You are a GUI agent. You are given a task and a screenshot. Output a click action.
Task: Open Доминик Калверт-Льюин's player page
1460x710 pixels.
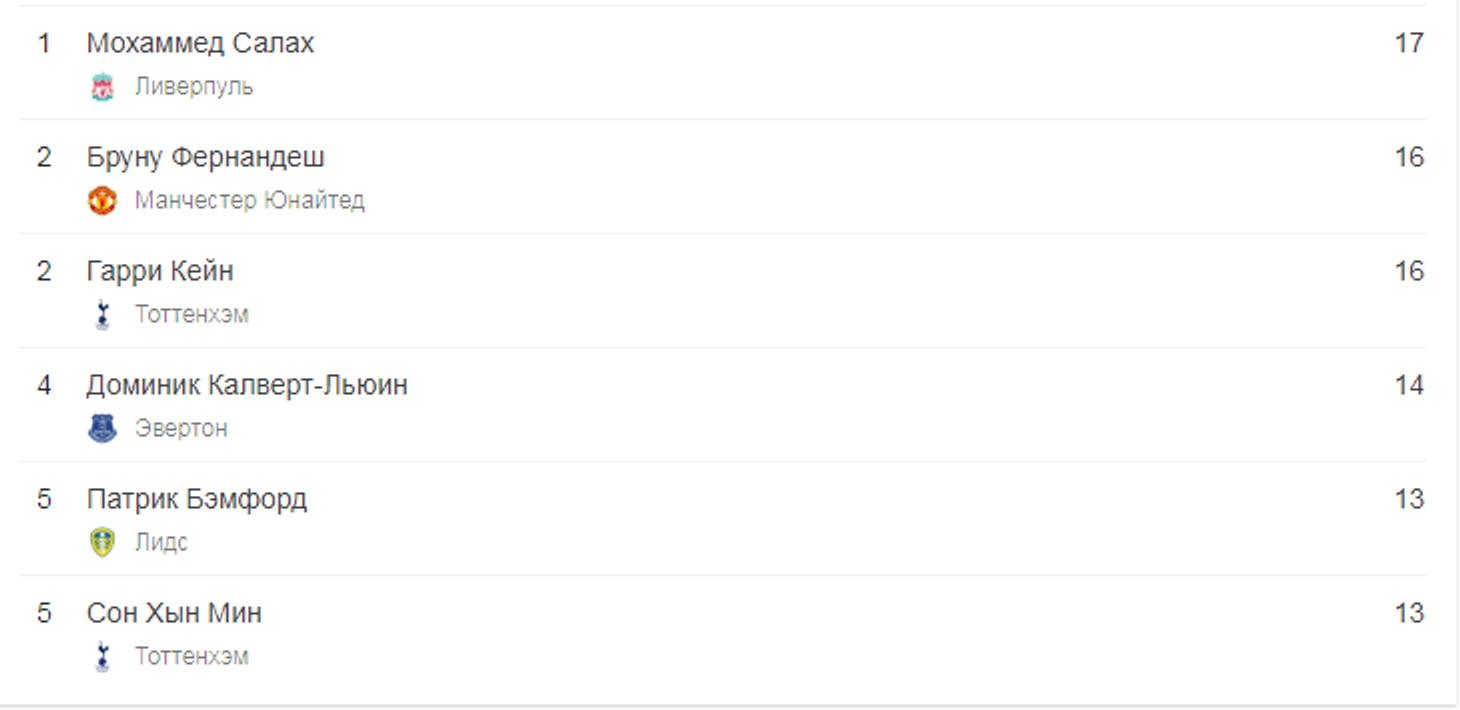click(x=247, y=385)
